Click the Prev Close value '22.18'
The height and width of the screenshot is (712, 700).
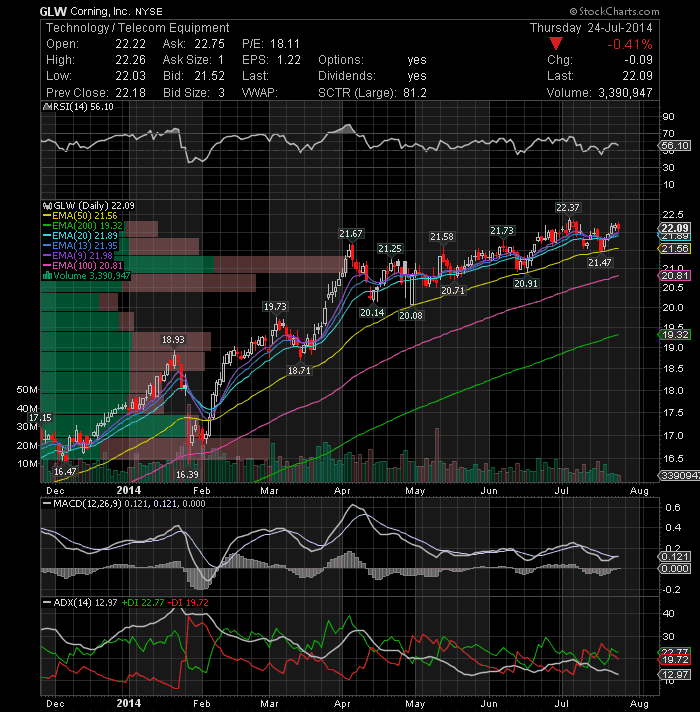coord(130,93)
